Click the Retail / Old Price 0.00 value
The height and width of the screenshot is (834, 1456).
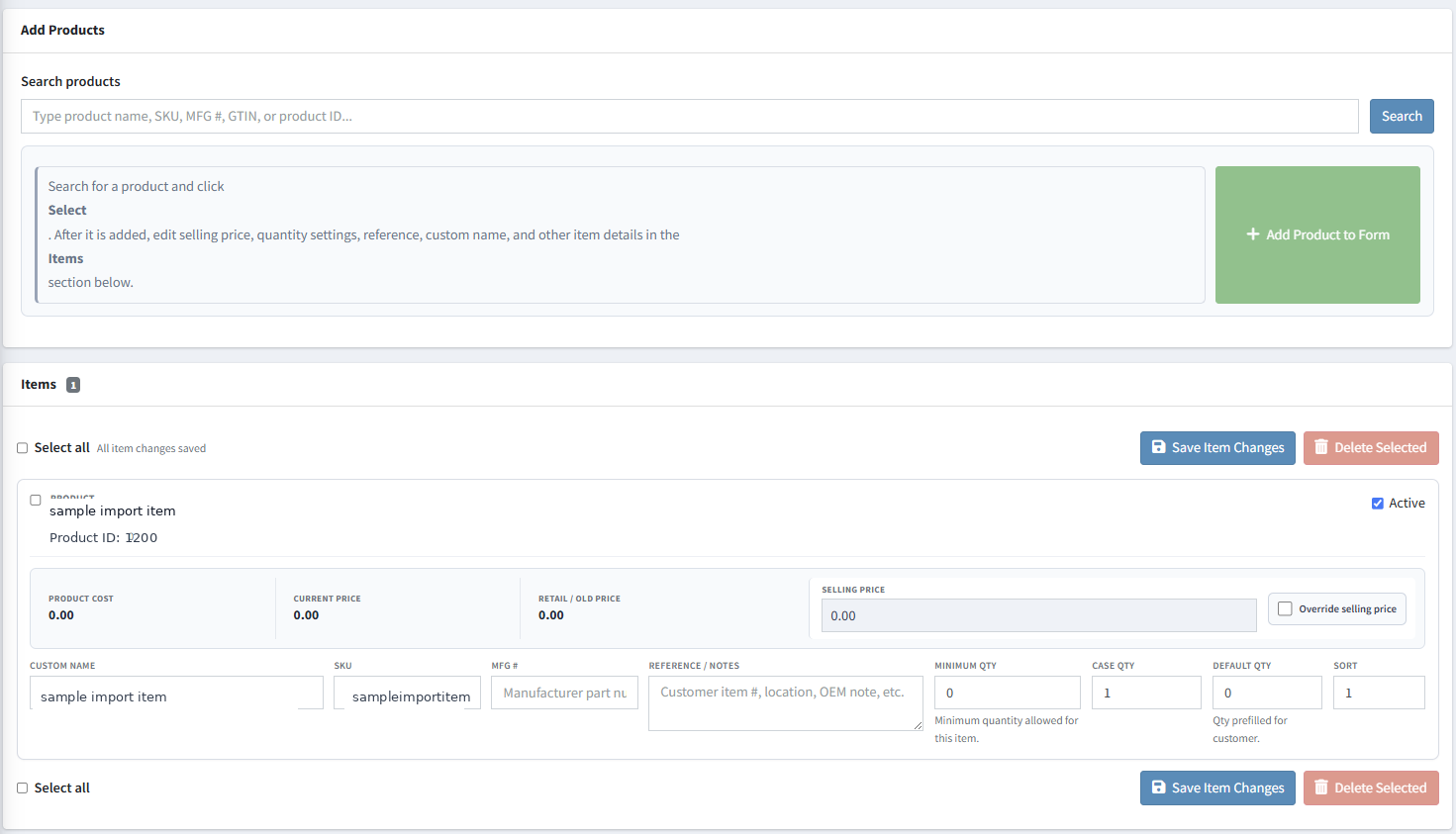[x=551, y=615]
